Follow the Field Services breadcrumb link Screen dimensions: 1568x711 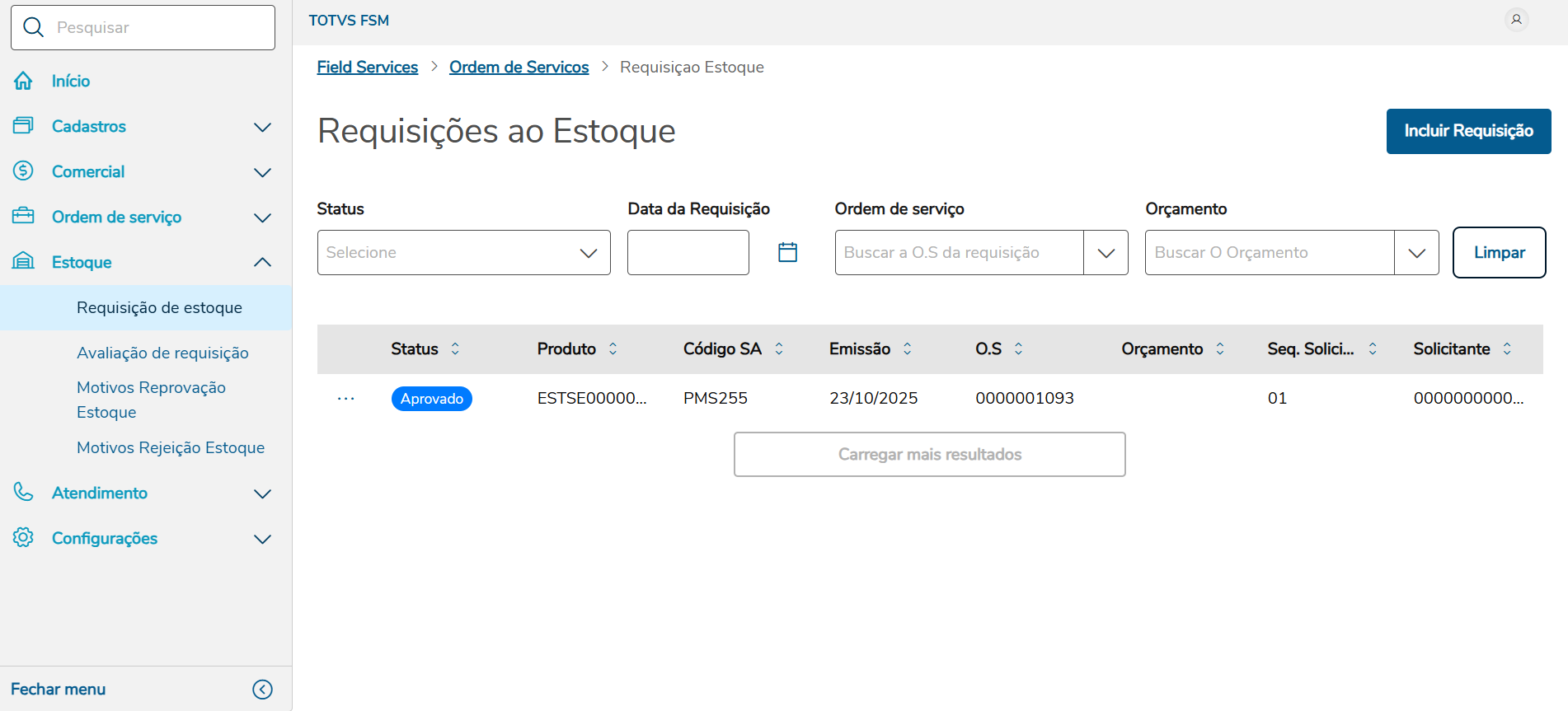point(368,68)
